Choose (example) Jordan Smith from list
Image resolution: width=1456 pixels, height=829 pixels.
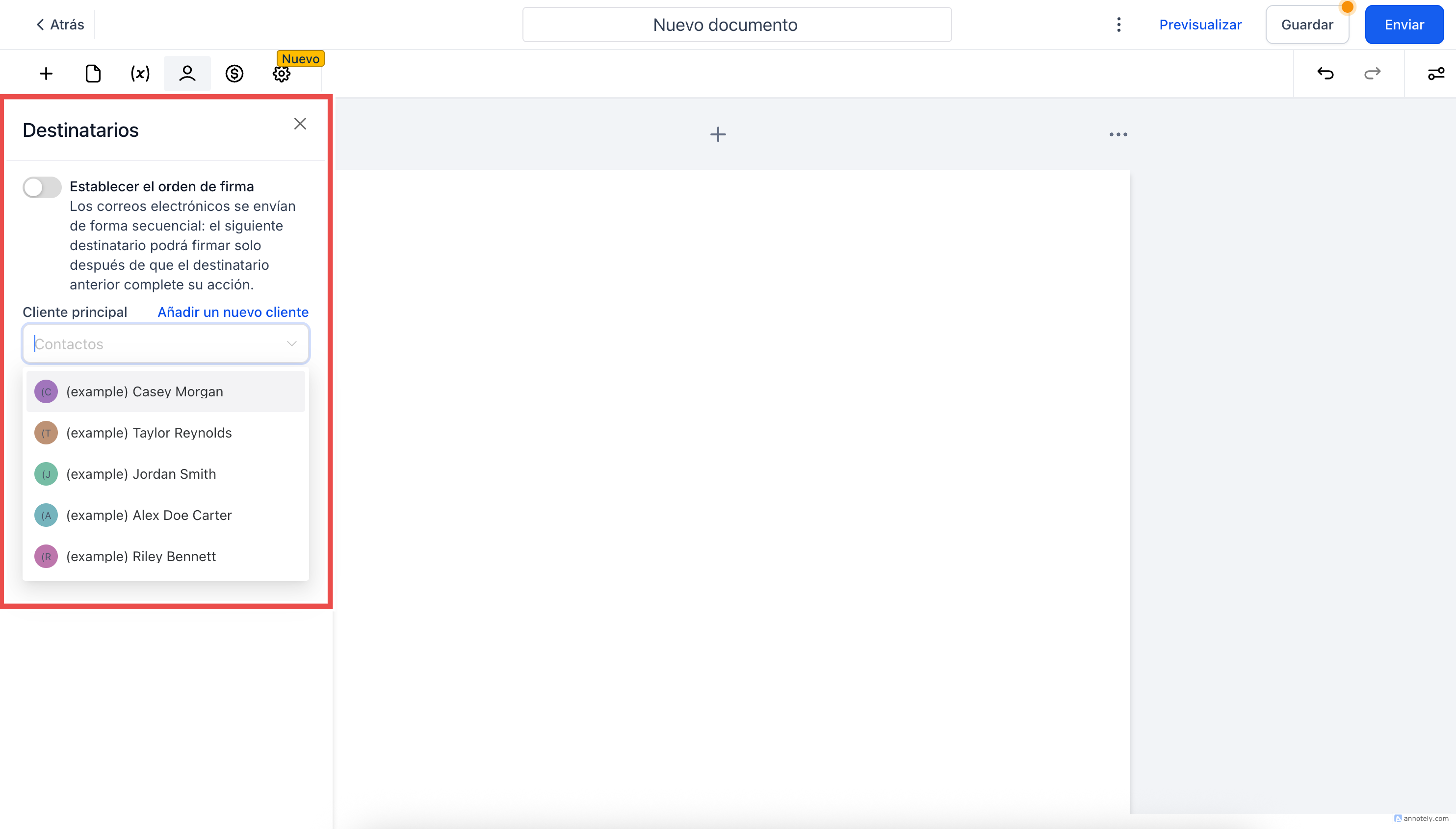point(141,474)
